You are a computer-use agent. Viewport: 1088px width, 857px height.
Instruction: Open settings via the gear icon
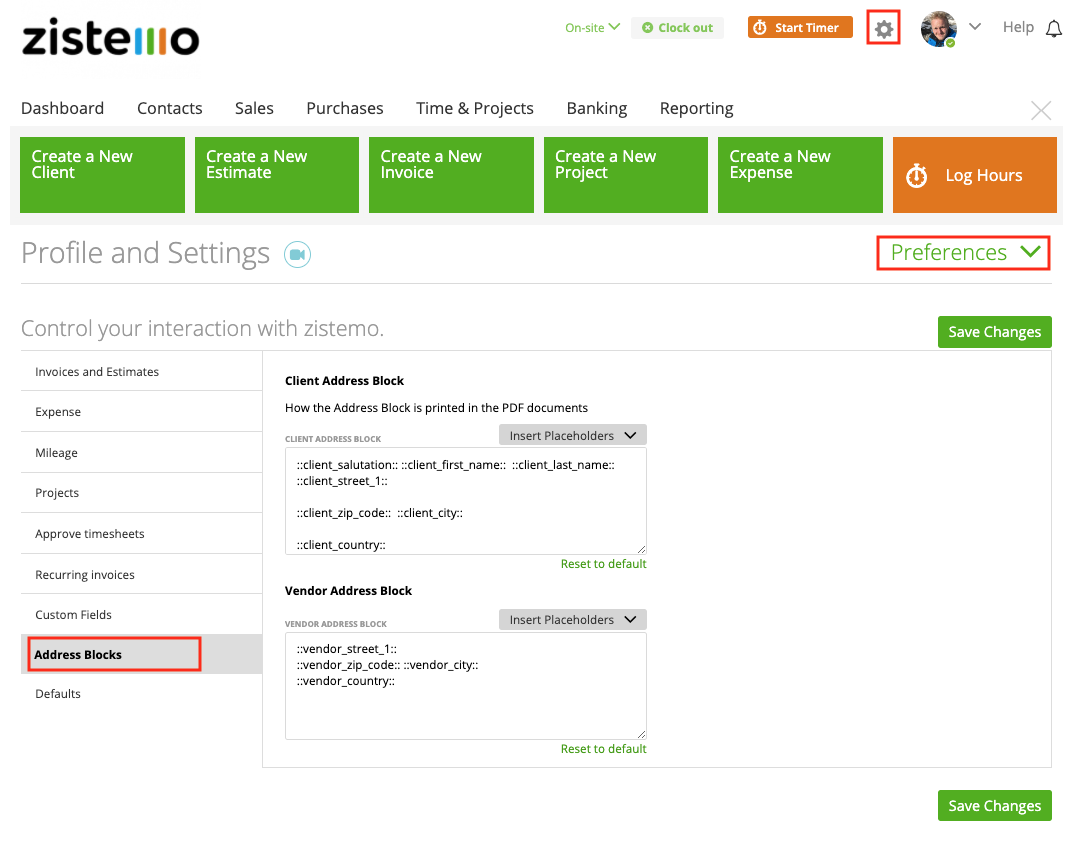click(883, 29)
